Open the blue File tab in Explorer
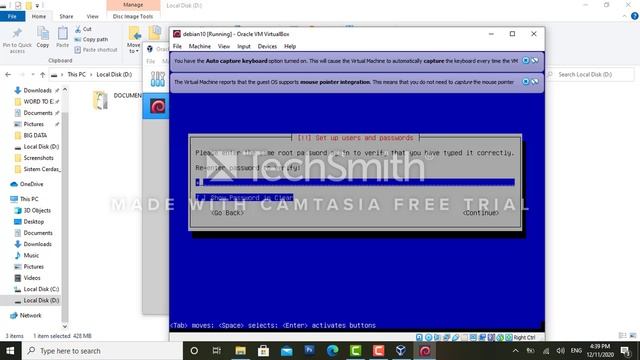 point(12,16)
